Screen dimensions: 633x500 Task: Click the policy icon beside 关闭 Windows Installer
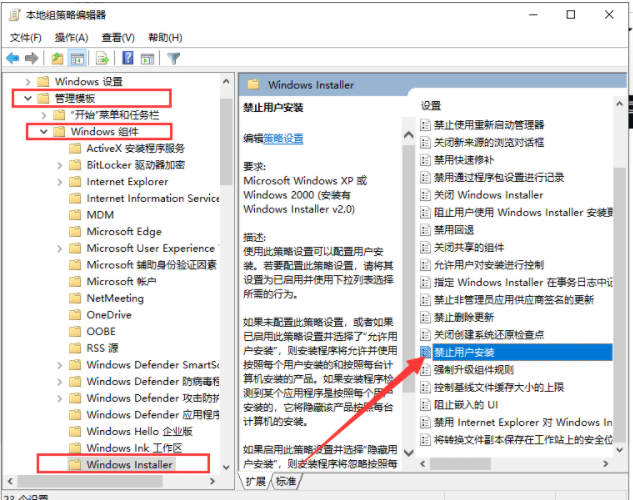425,195
